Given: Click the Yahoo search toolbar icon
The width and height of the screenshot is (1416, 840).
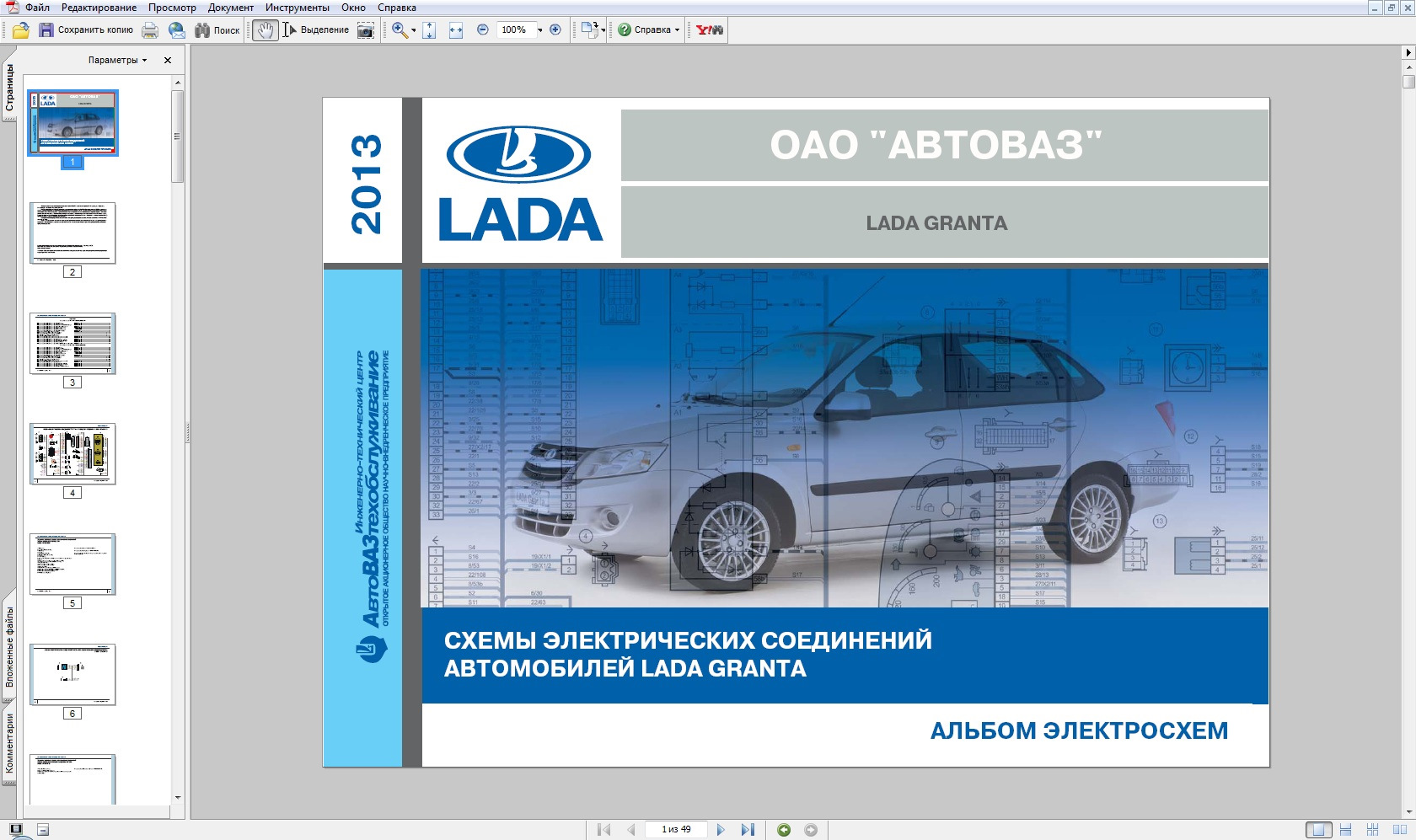Looking at the screenshot, I should tap(710, 30).
